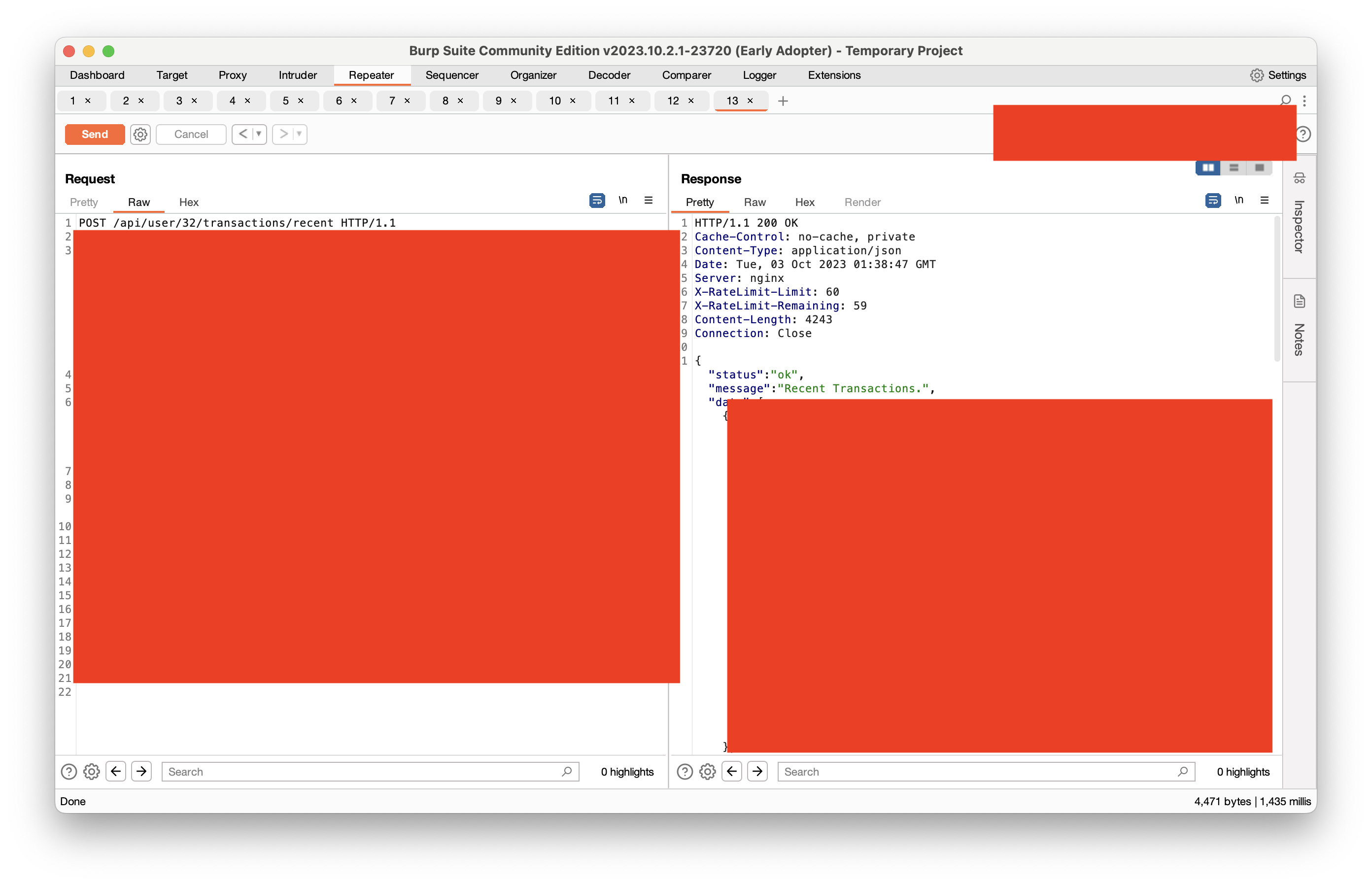Jump to previous Request search match
Viewport: 1372px width, 886px height.
tap(116, 772)
